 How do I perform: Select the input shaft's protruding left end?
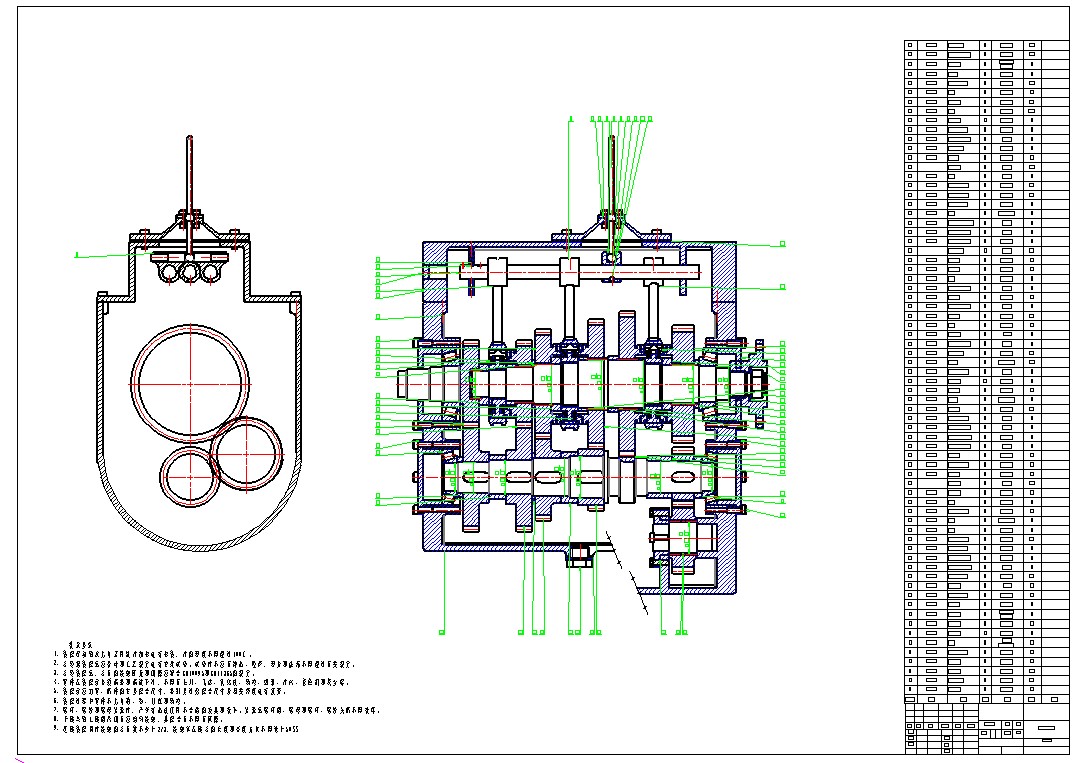tap(412, 381)
